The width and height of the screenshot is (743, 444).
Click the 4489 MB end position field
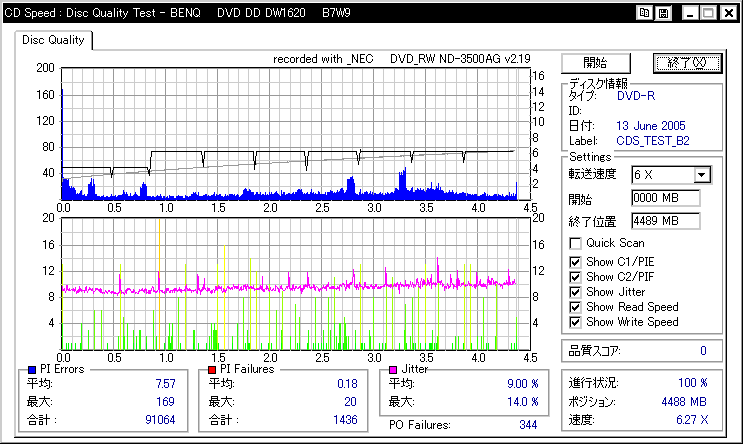pyautogui.click(x=666, y=221)
